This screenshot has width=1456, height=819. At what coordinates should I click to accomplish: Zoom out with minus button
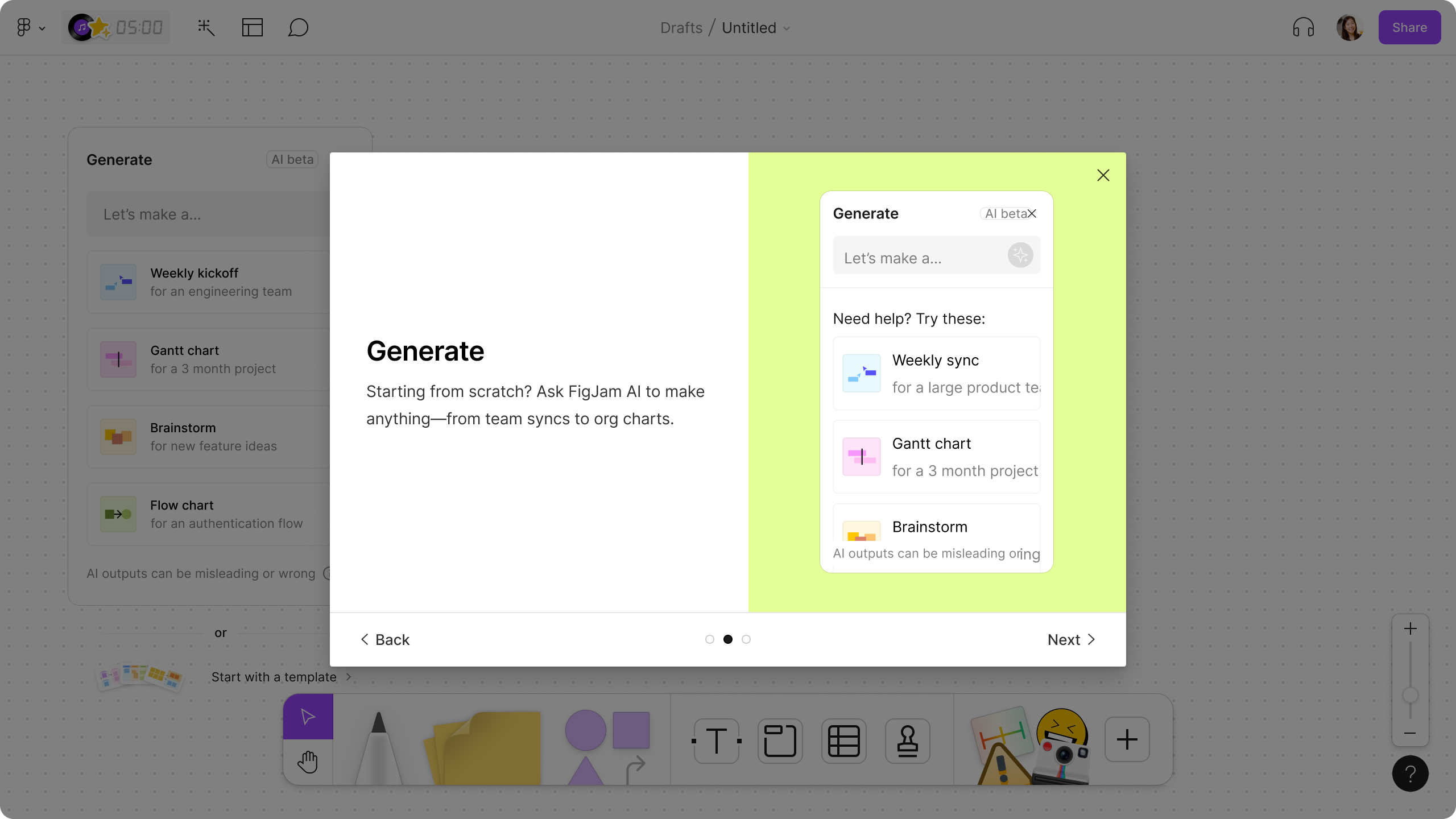coord(1410,733)
